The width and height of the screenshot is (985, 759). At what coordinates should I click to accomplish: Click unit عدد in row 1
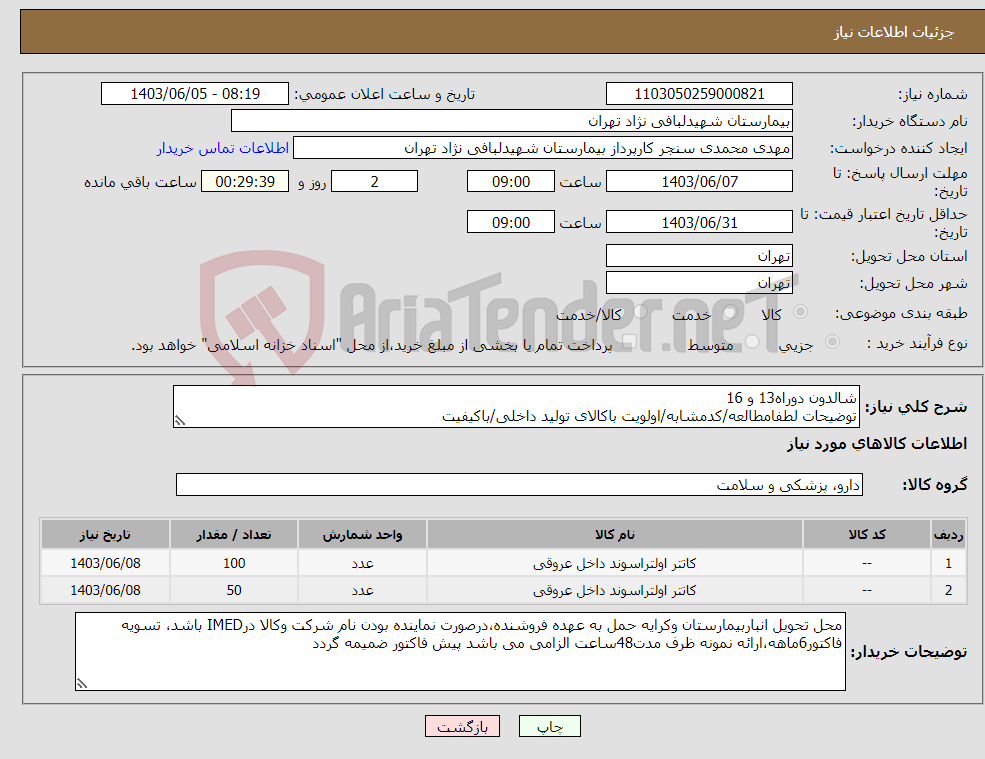[x=362, y=564]
